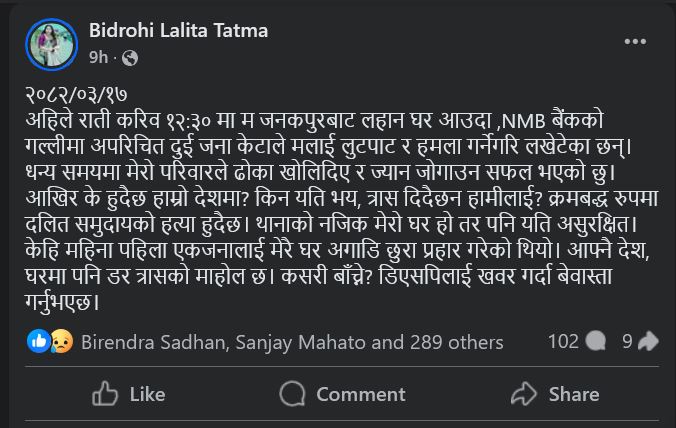Open Birendra Sadhan's name in reactions
The image size is (676, 428).
(x=155, y=342)
